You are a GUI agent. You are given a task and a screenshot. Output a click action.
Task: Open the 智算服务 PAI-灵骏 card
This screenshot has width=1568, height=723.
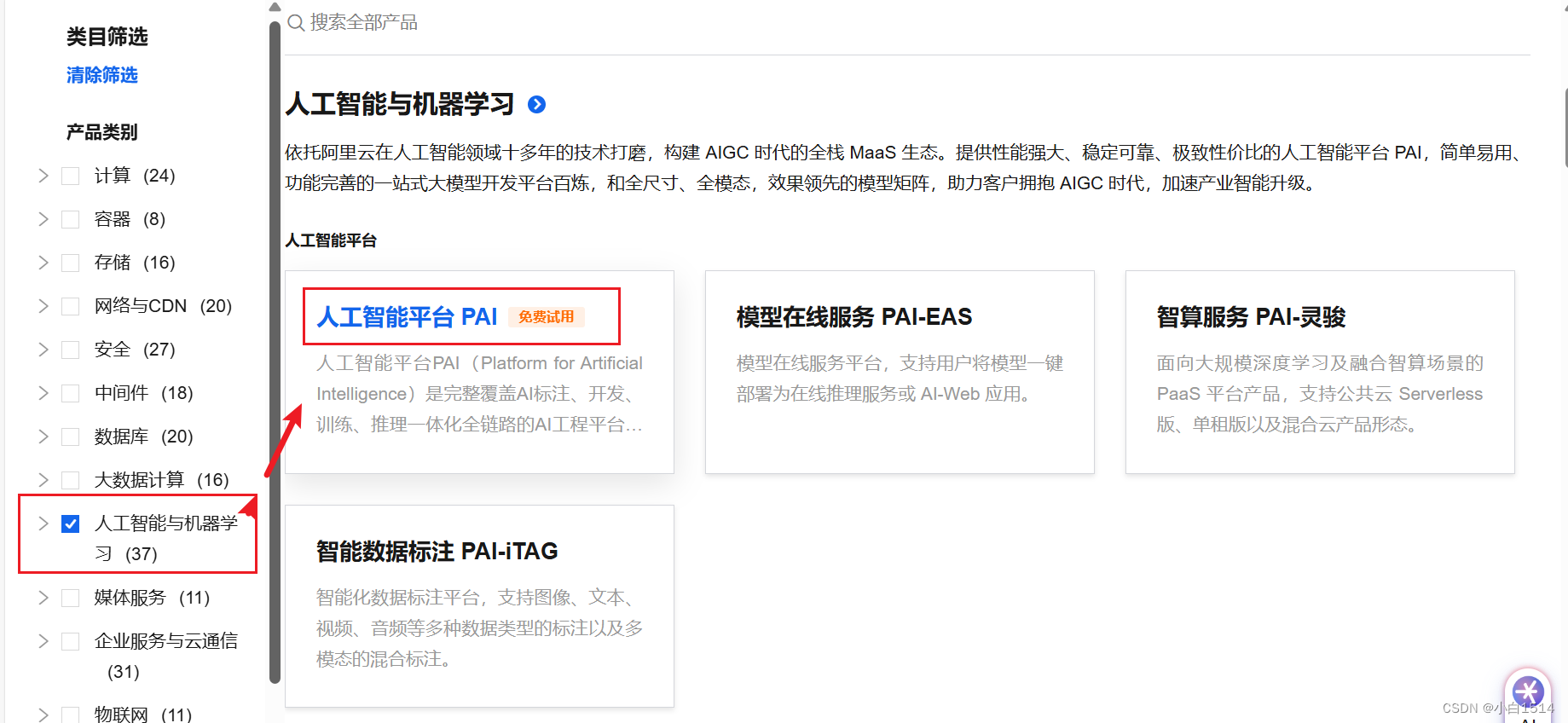[x=1320, y=372]
